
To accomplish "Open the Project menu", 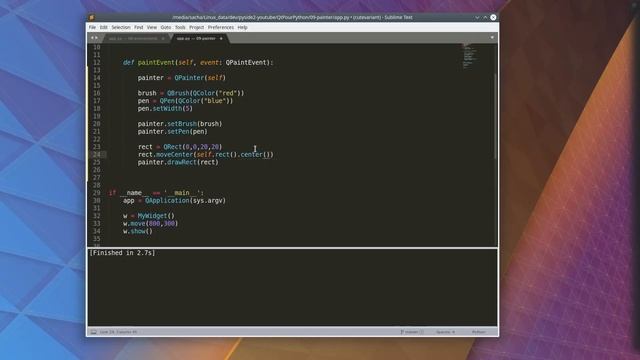I will tap(196, 27).
